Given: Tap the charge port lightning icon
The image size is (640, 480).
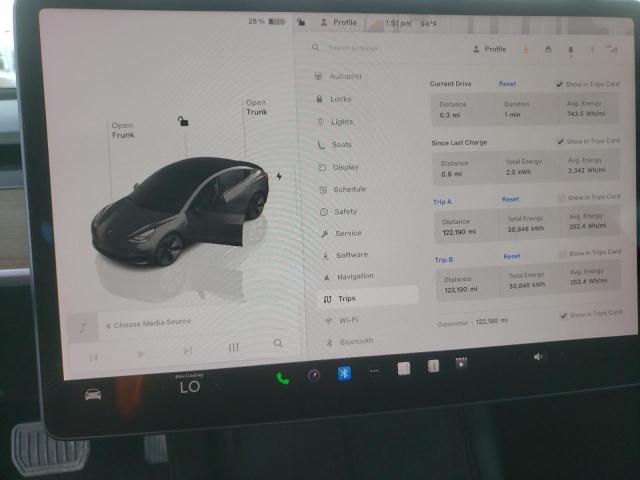Looking at the screenshot, I should (279, 176).
